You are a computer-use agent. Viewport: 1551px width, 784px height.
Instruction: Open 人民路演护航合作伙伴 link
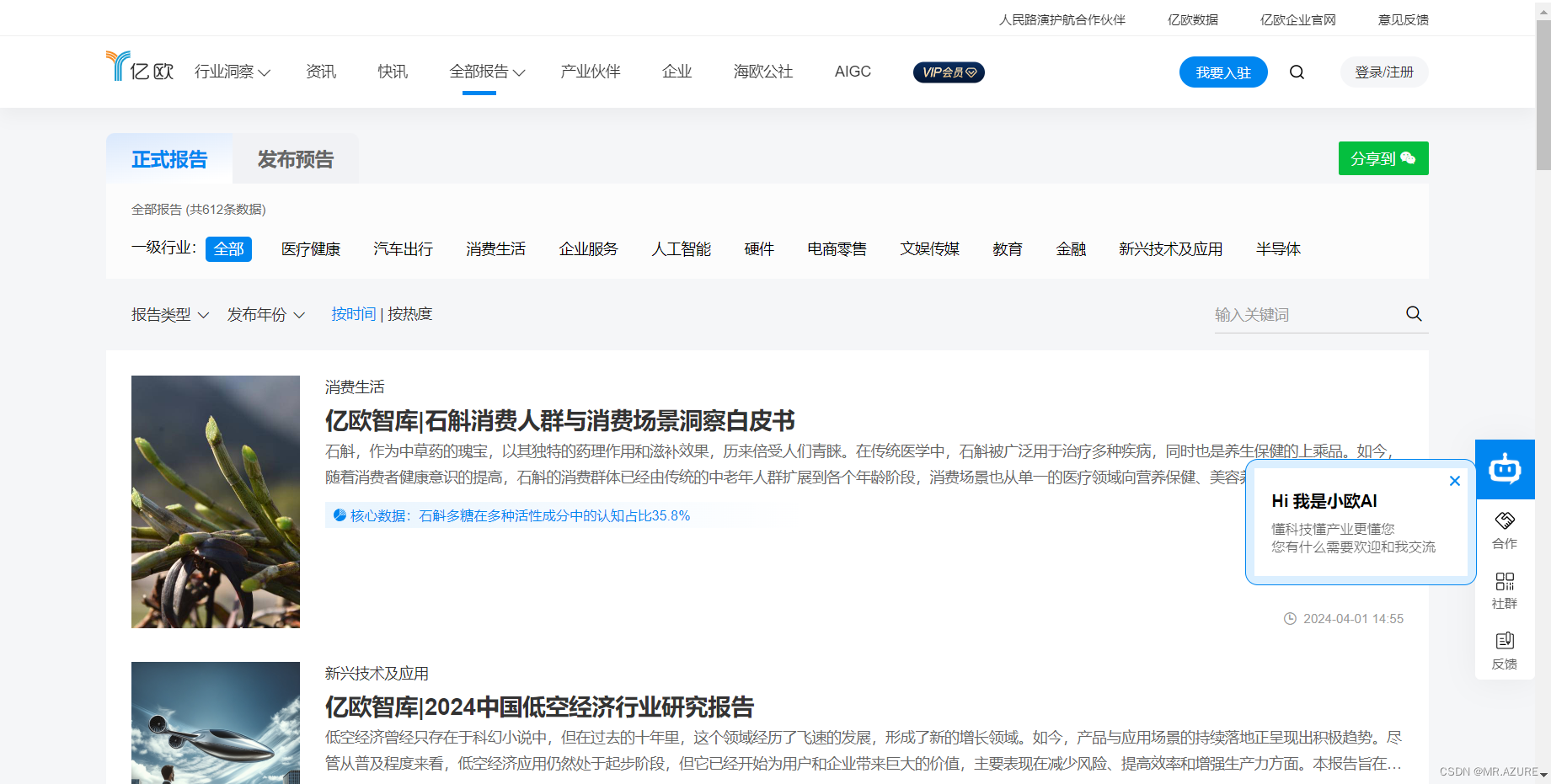point(1062,19)
